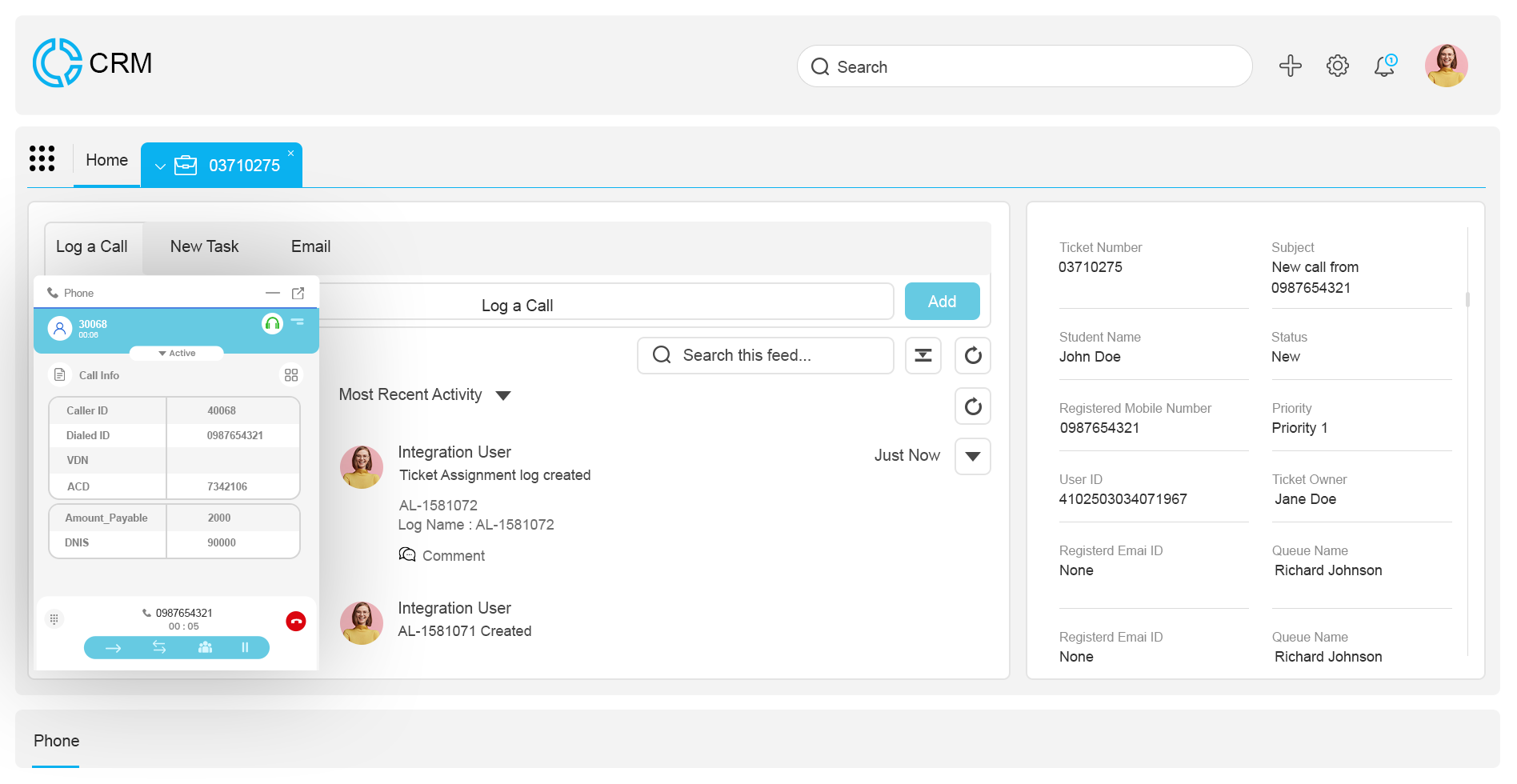The width and height of the screenshot is (1517, 784).
Task: Click the Search this feed field
Action: tap(765, 355)
